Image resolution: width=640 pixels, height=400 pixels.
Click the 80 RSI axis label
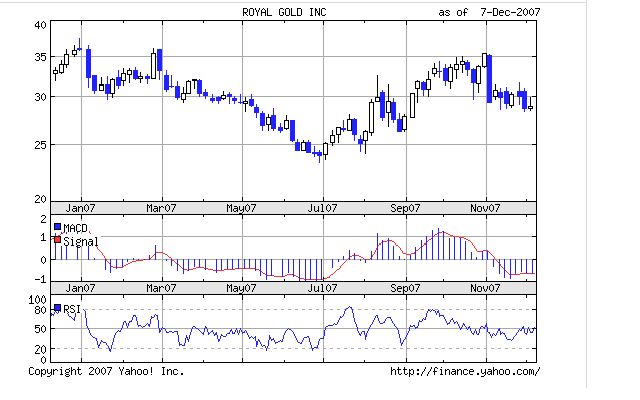[x=40, y=310]
